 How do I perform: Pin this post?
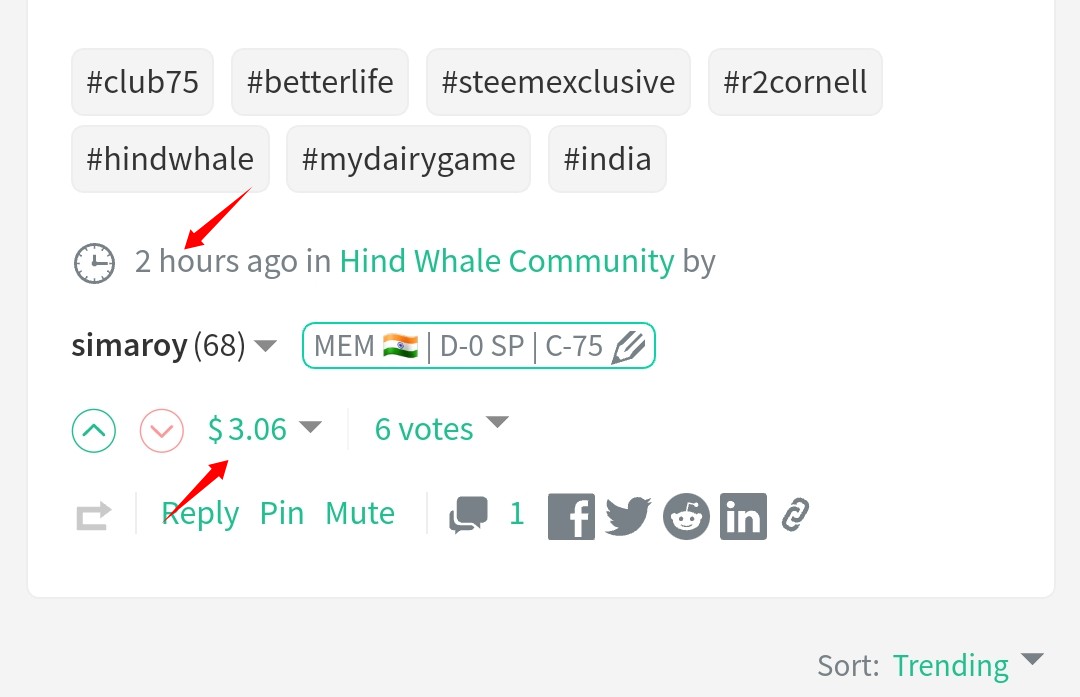pyautogui.click(x=282, y=513)
